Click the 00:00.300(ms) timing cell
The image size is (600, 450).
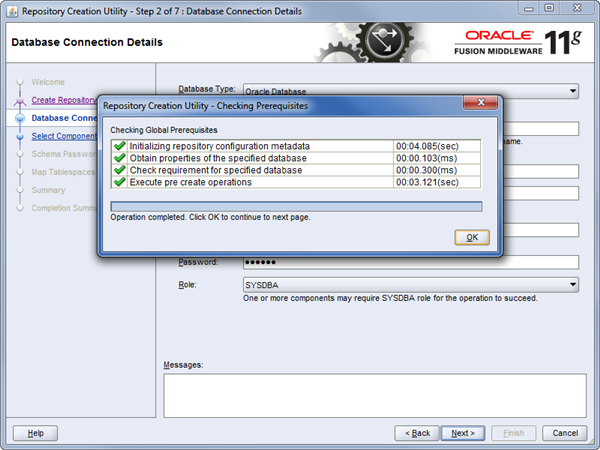pos(437,170)
